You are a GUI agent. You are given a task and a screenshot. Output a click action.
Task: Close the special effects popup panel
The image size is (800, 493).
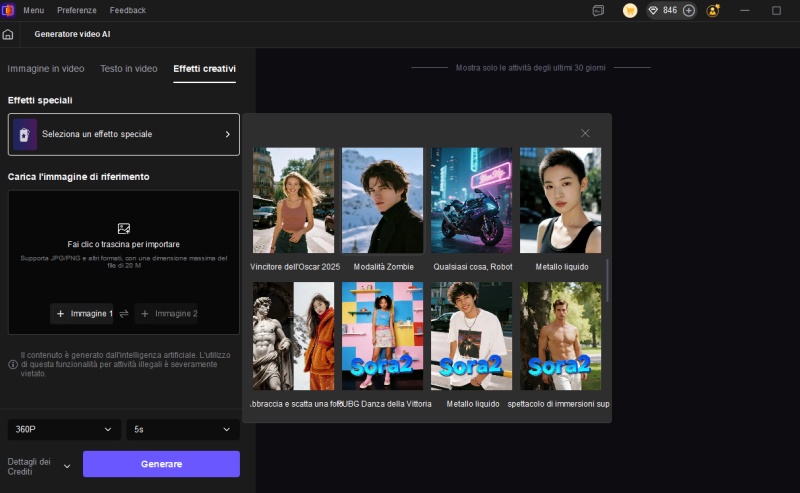(585, 133)
